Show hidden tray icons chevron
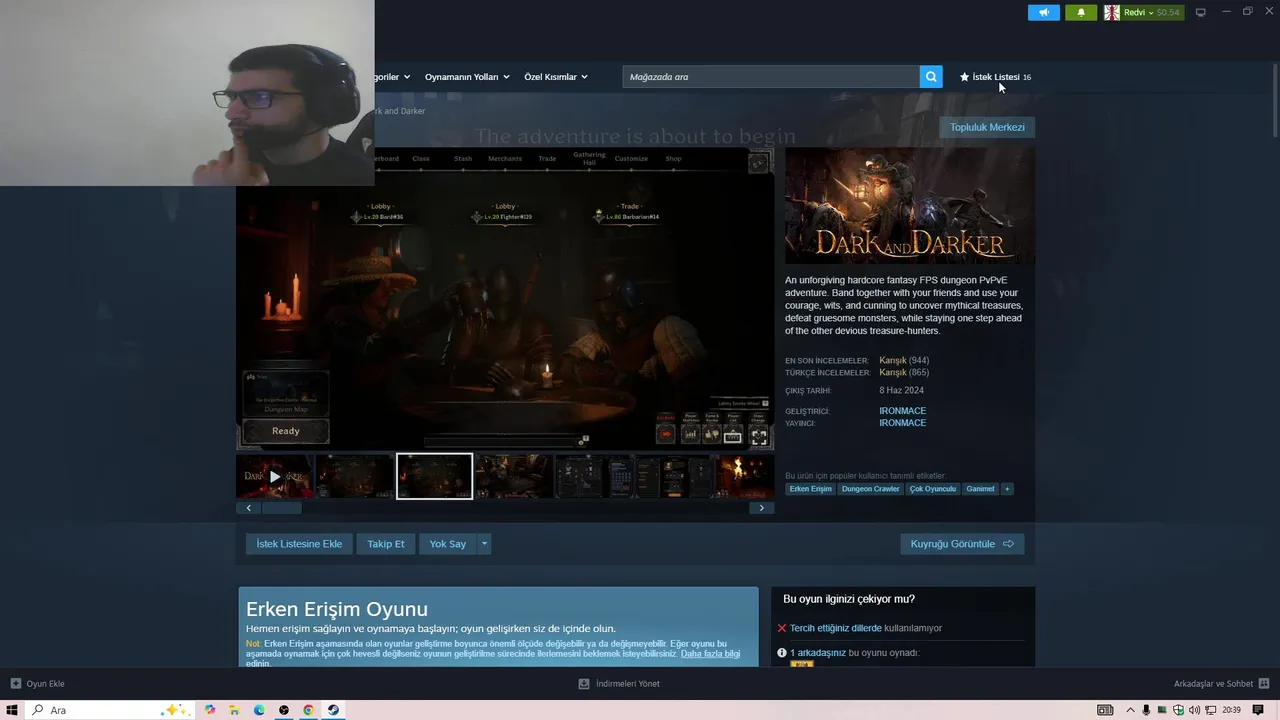 click(1129, 710)
